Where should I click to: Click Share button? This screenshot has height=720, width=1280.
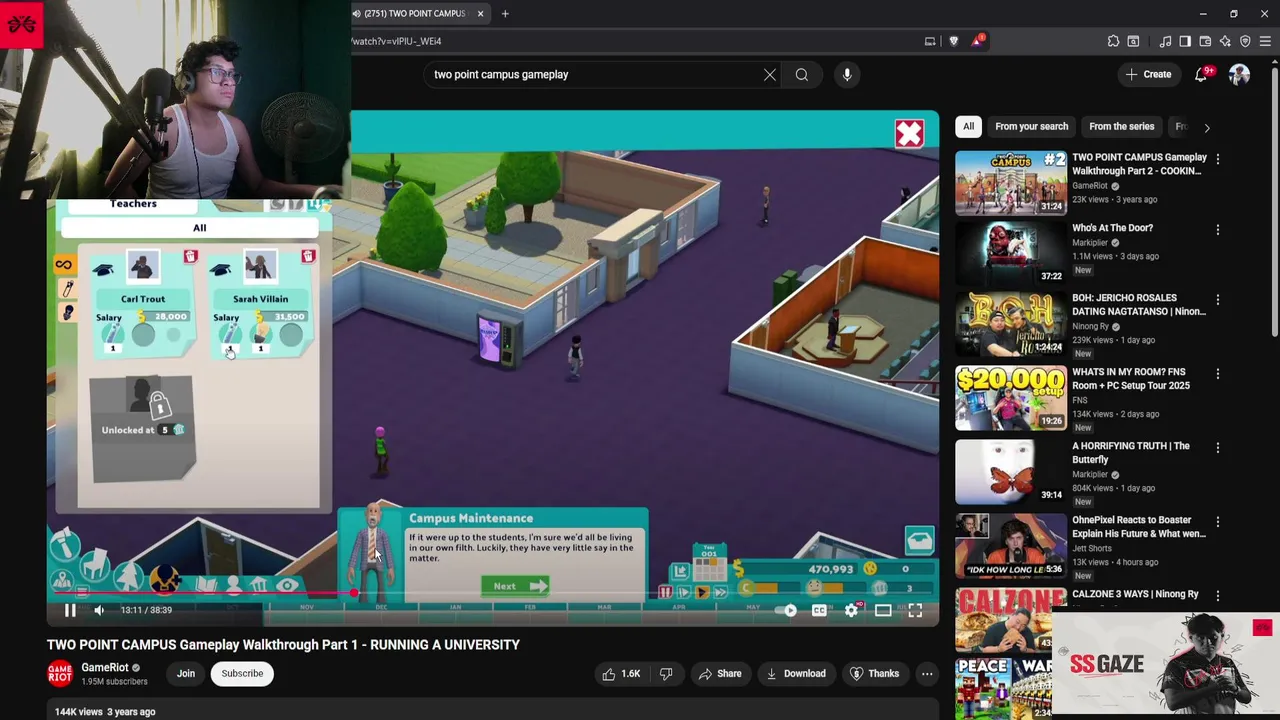pos(720,674)
